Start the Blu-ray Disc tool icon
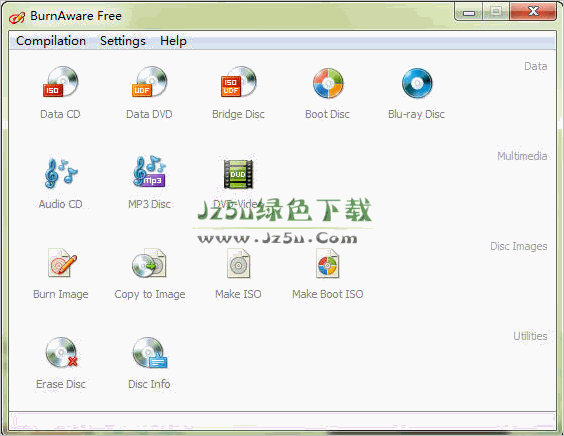 417,83
